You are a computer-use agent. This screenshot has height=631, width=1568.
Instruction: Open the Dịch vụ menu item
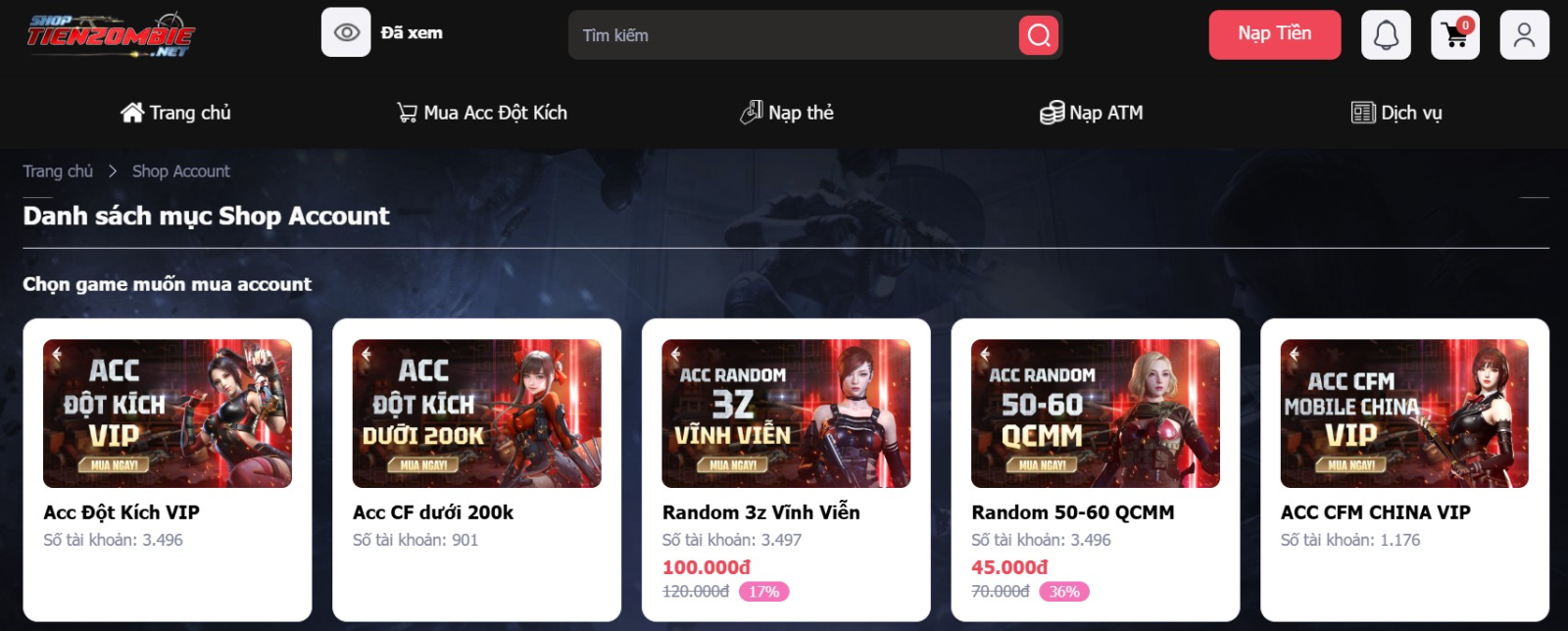tap(1396, 113)
